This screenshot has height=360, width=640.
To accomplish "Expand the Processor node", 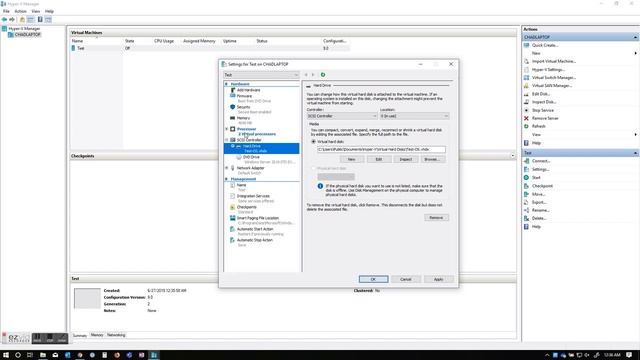I will (227, 129).
